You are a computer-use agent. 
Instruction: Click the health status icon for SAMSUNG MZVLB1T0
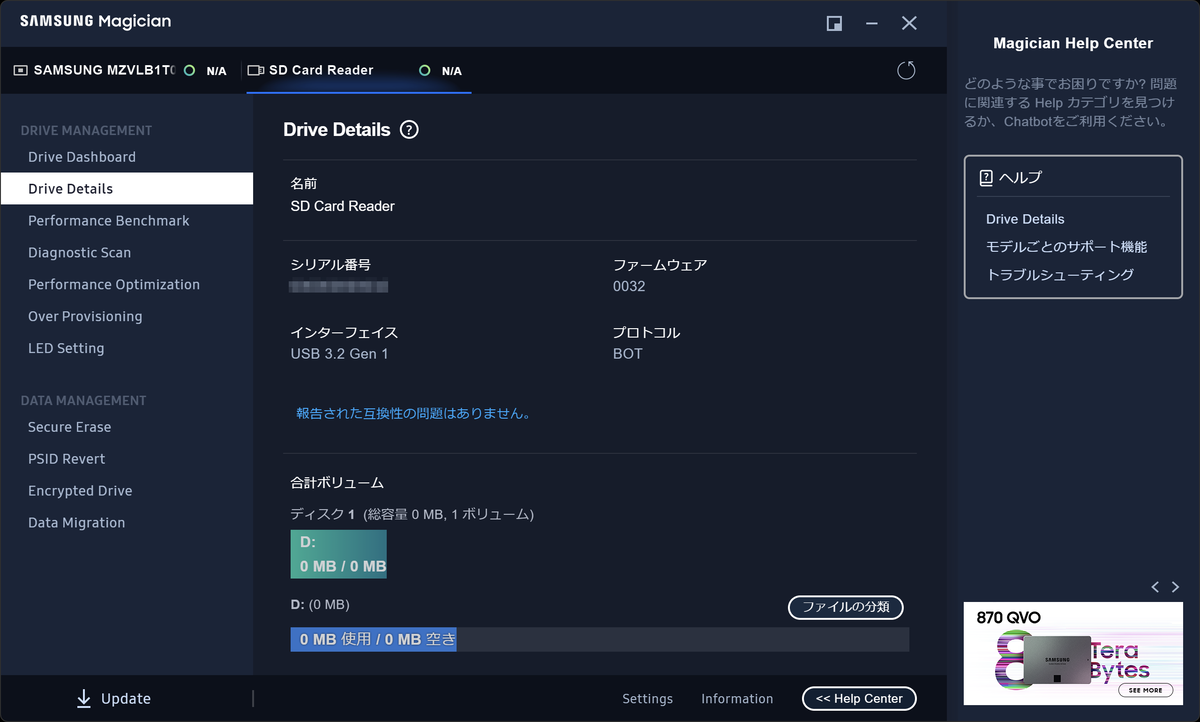click(x=189, y=70)
